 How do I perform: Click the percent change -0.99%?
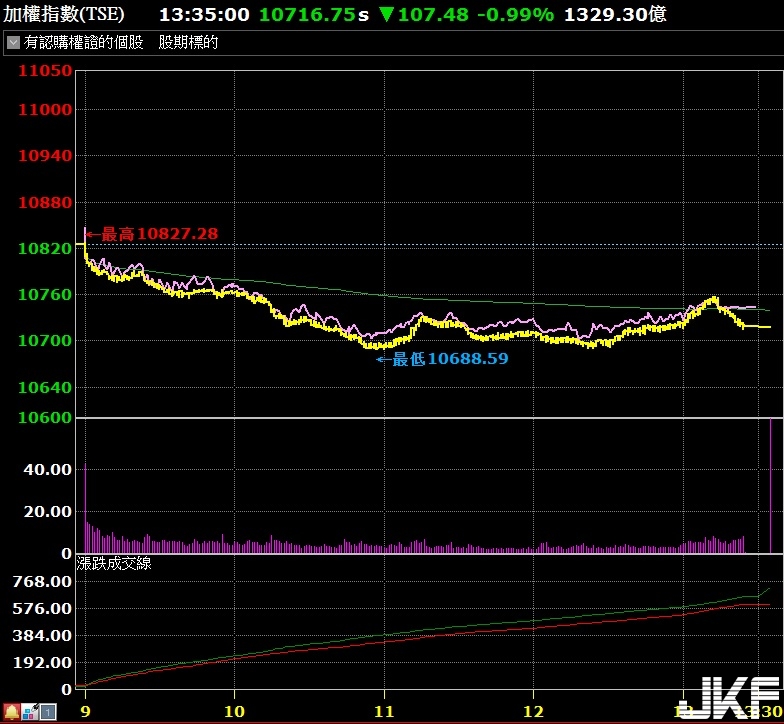(516, 14)
